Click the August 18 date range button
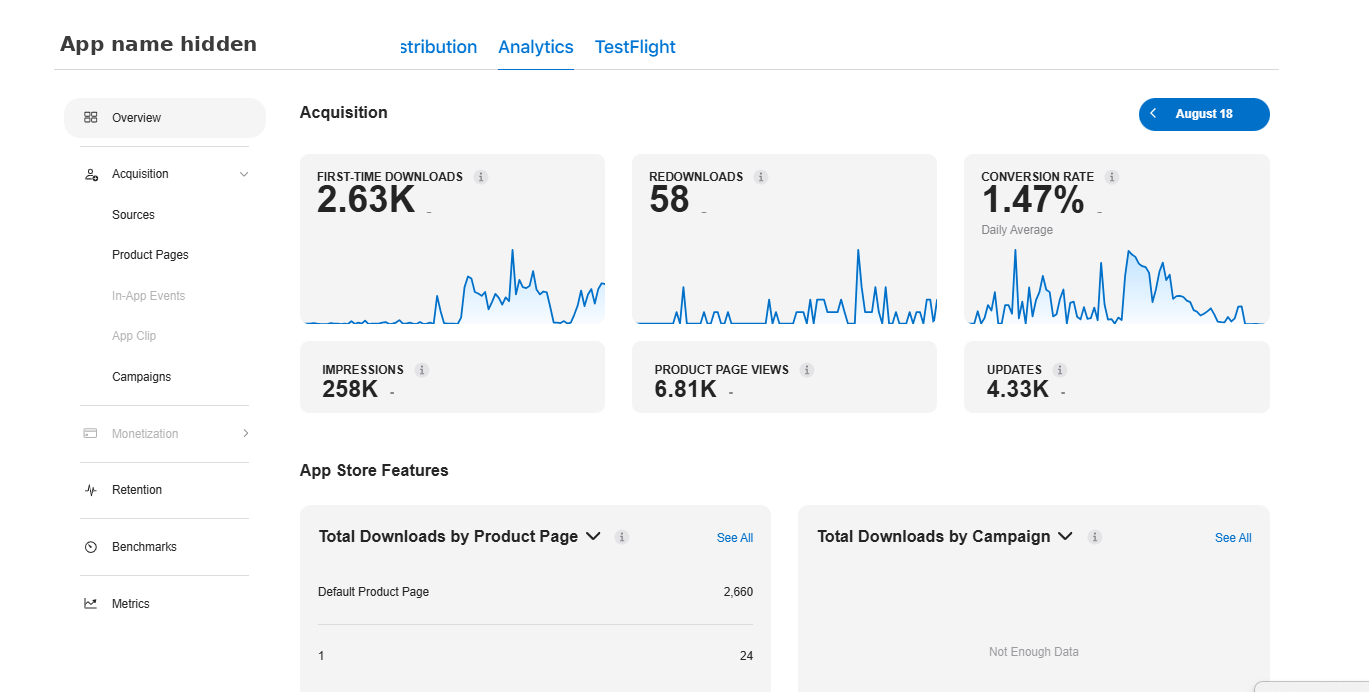This screenshot has width=1369, height=692. 1204,114
